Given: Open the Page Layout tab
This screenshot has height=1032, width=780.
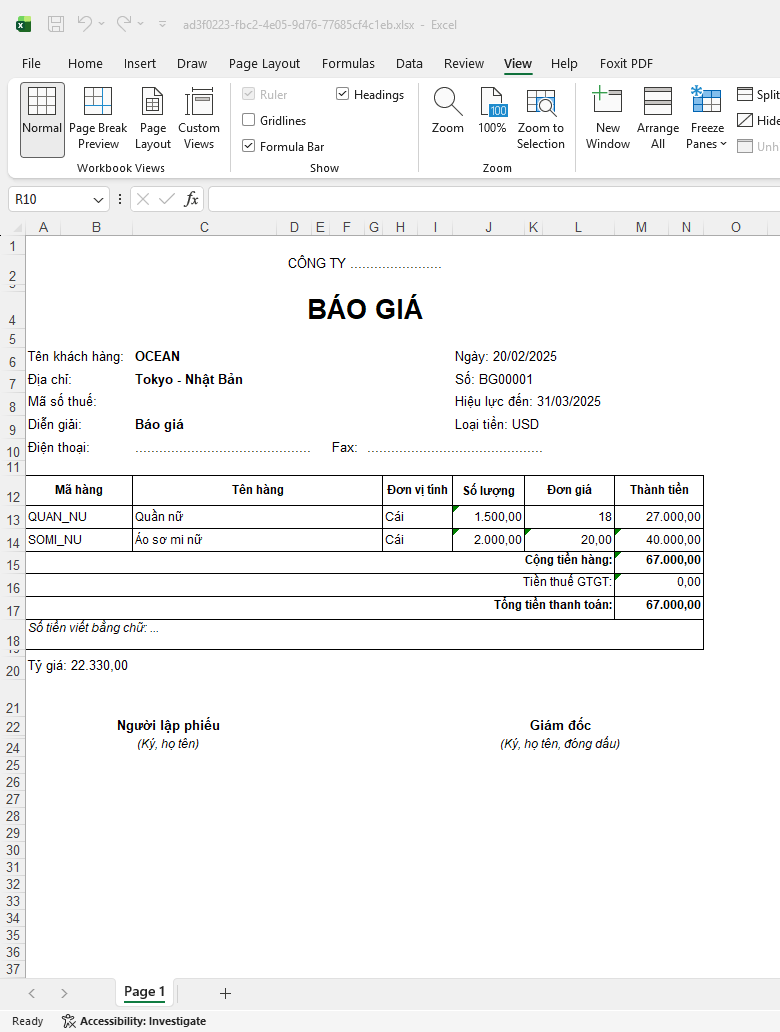Looking at the screenshot, I should 264,64.
